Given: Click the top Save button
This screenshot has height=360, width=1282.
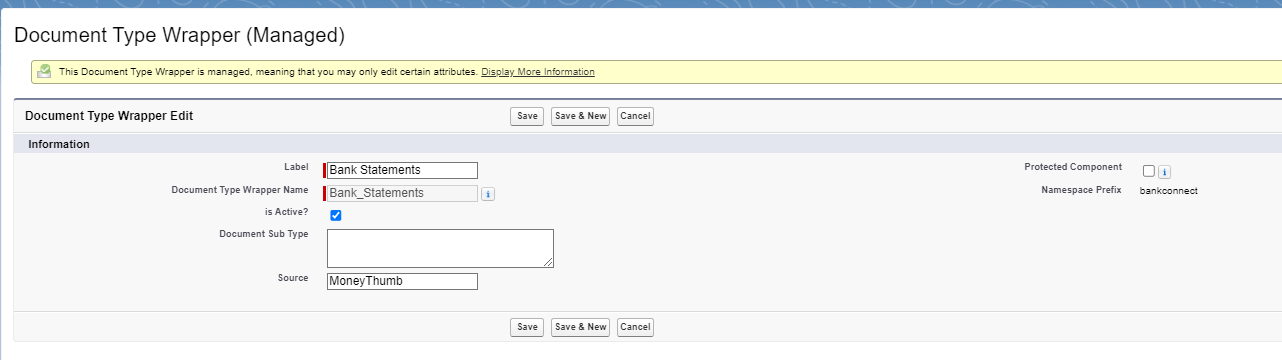Looking at the screenshot, I should point(527,116).
